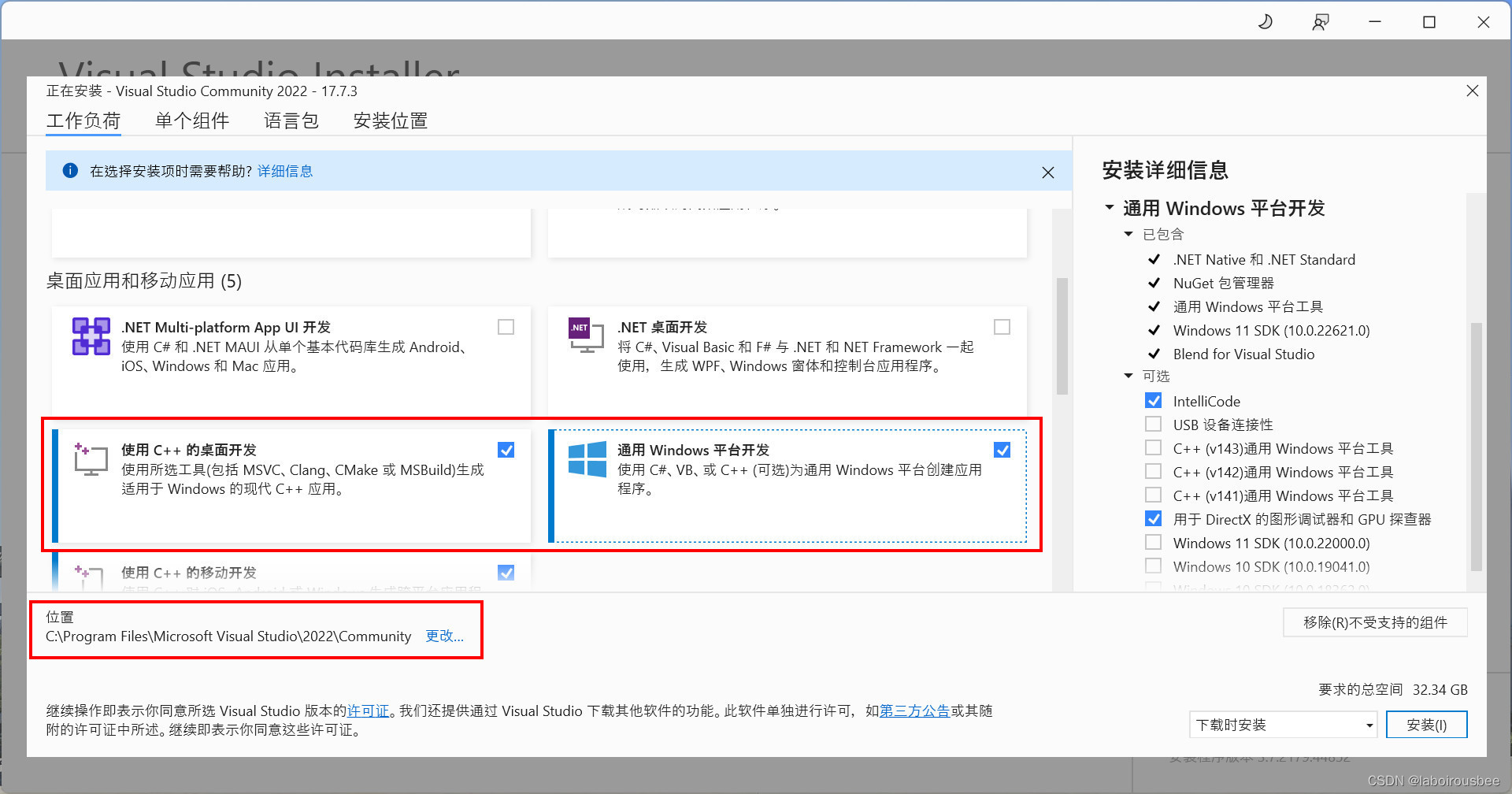The width and height of the screenshot is (1512, 794).
Task: Click the .NET MAUI workload icon
Action: [91, 336]
